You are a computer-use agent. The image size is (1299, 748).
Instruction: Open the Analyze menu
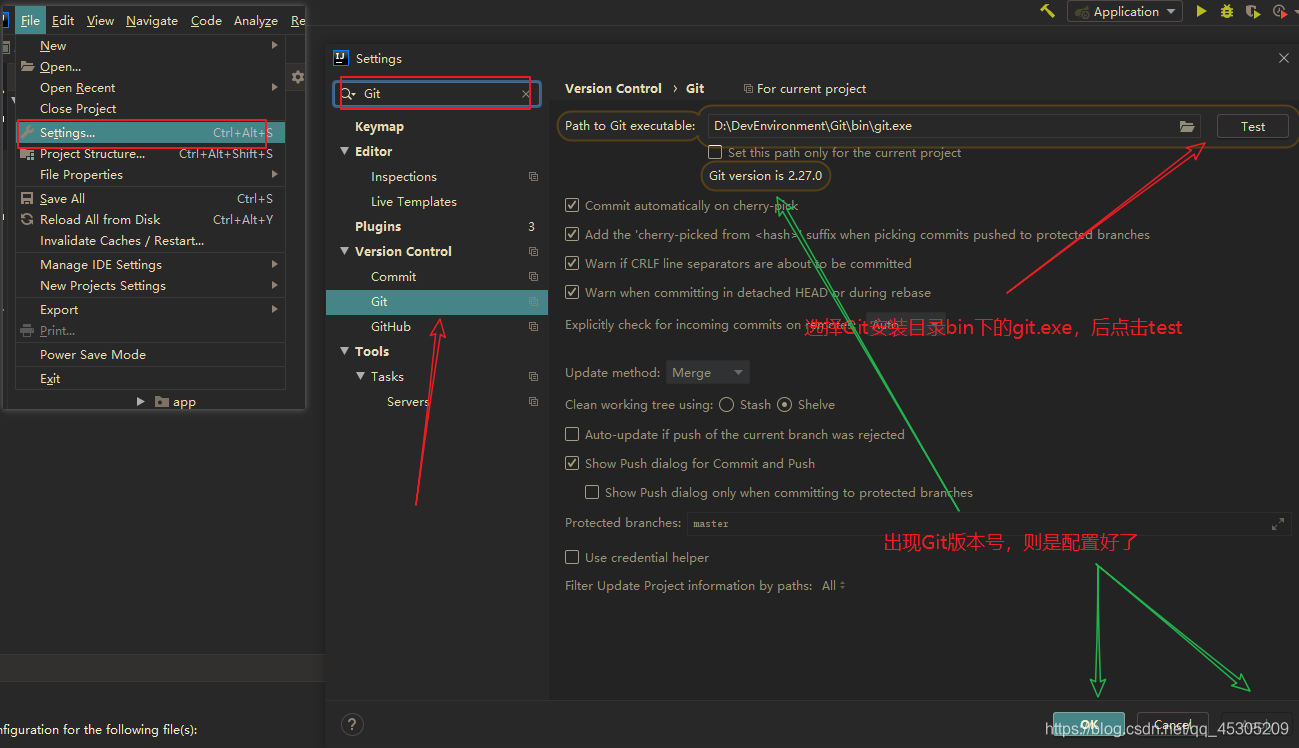pyautogui.click(x=256, y=20)
